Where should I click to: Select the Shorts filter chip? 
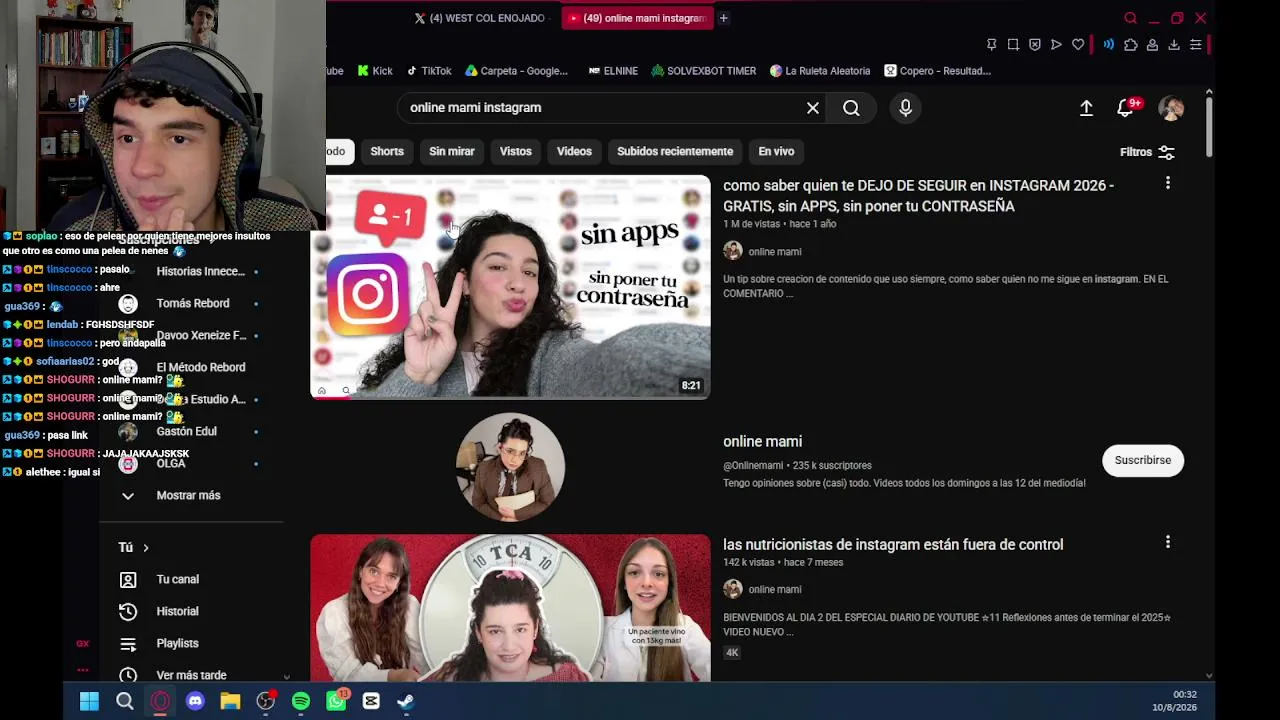387,152
